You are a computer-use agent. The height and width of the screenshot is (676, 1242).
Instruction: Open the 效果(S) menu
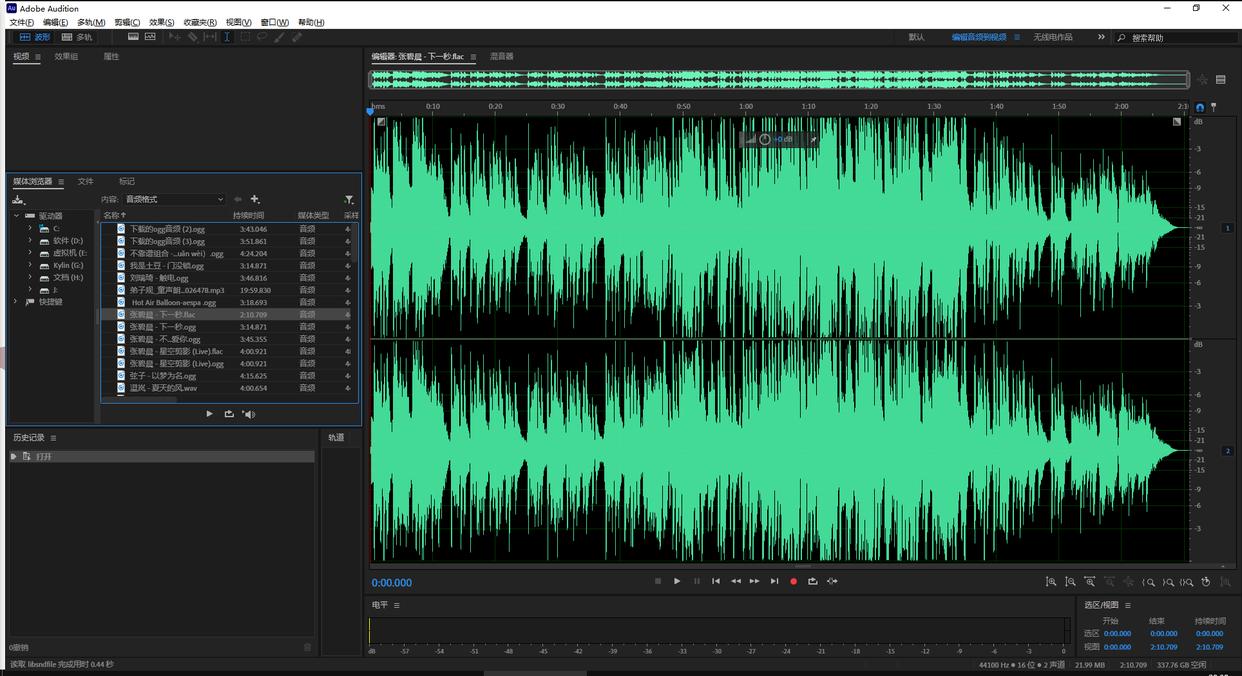click(161, 22)
